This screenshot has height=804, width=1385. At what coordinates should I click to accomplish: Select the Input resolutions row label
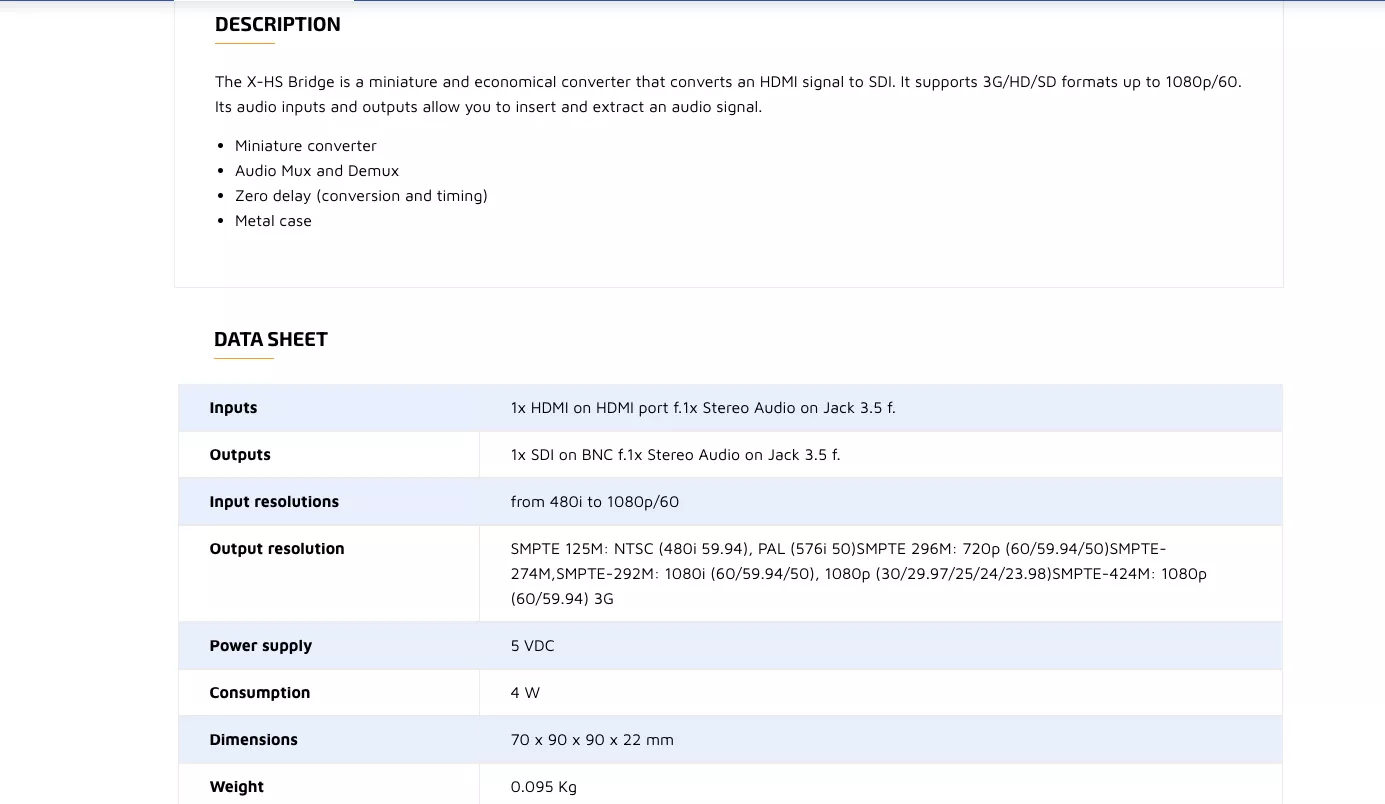point(274,502)
